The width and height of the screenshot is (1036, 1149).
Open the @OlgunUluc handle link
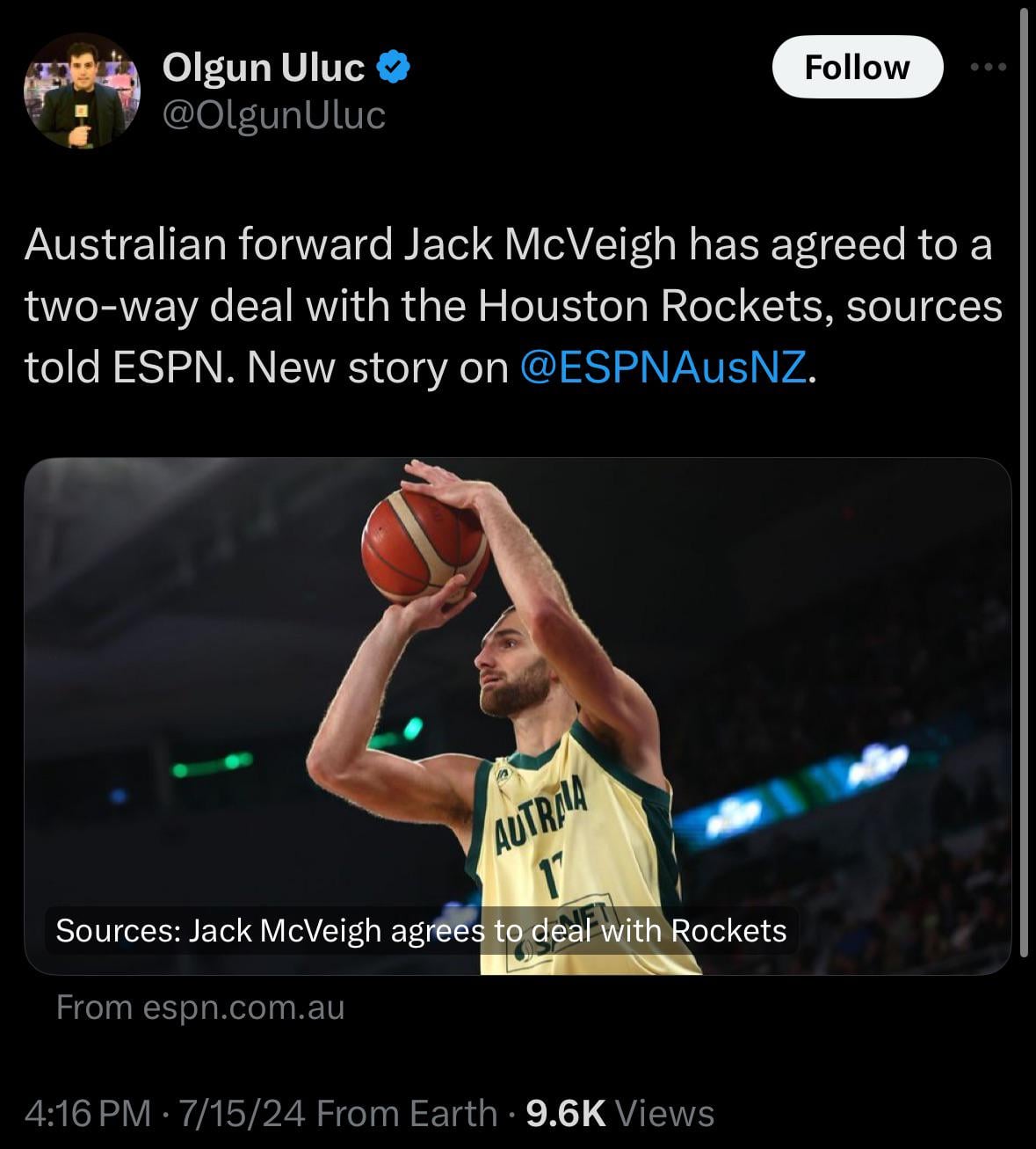click(x=273, y=114)
